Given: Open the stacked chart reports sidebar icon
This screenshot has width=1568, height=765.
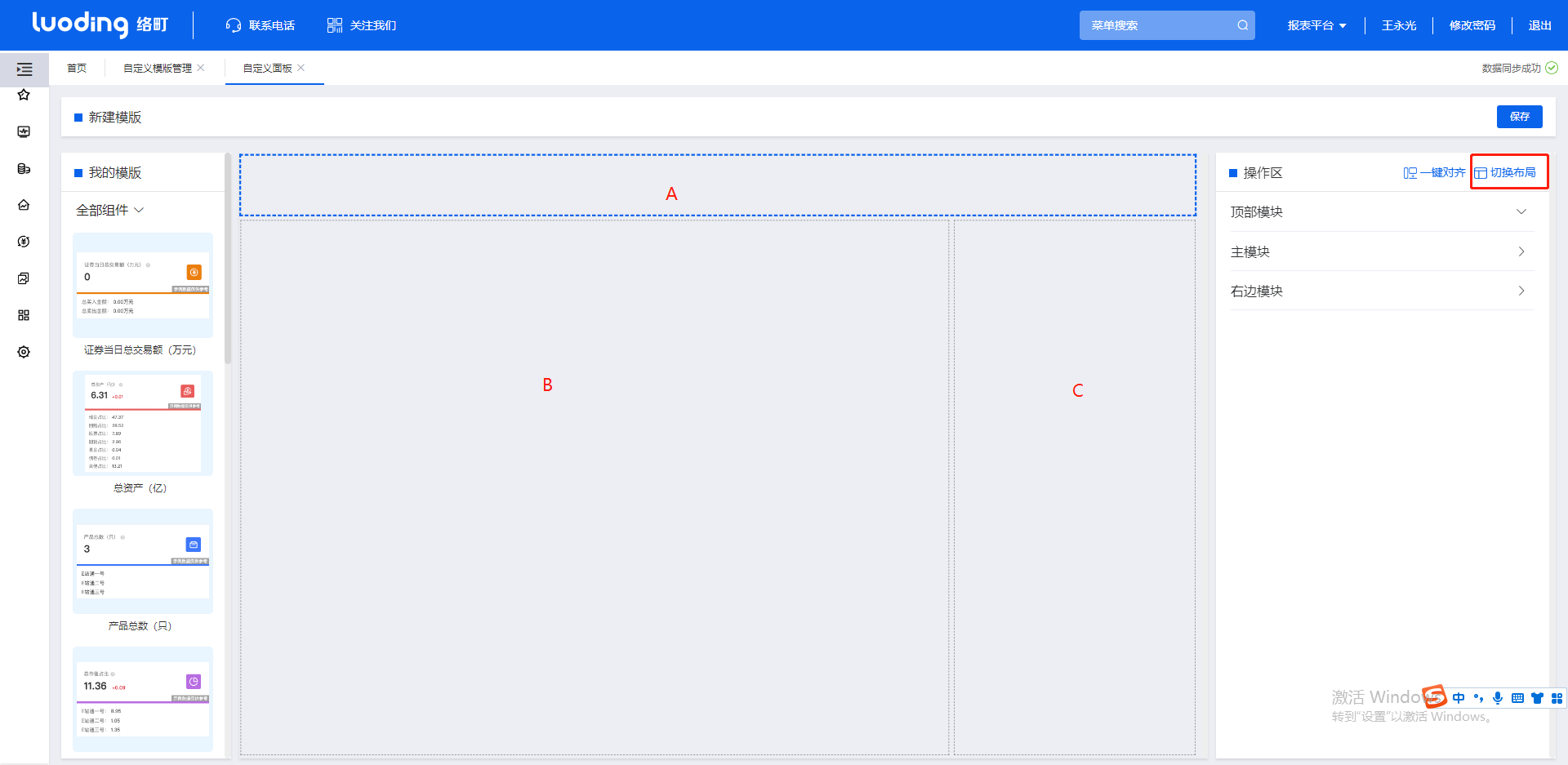Looking at the screenshot, I should tap(24, 278).
